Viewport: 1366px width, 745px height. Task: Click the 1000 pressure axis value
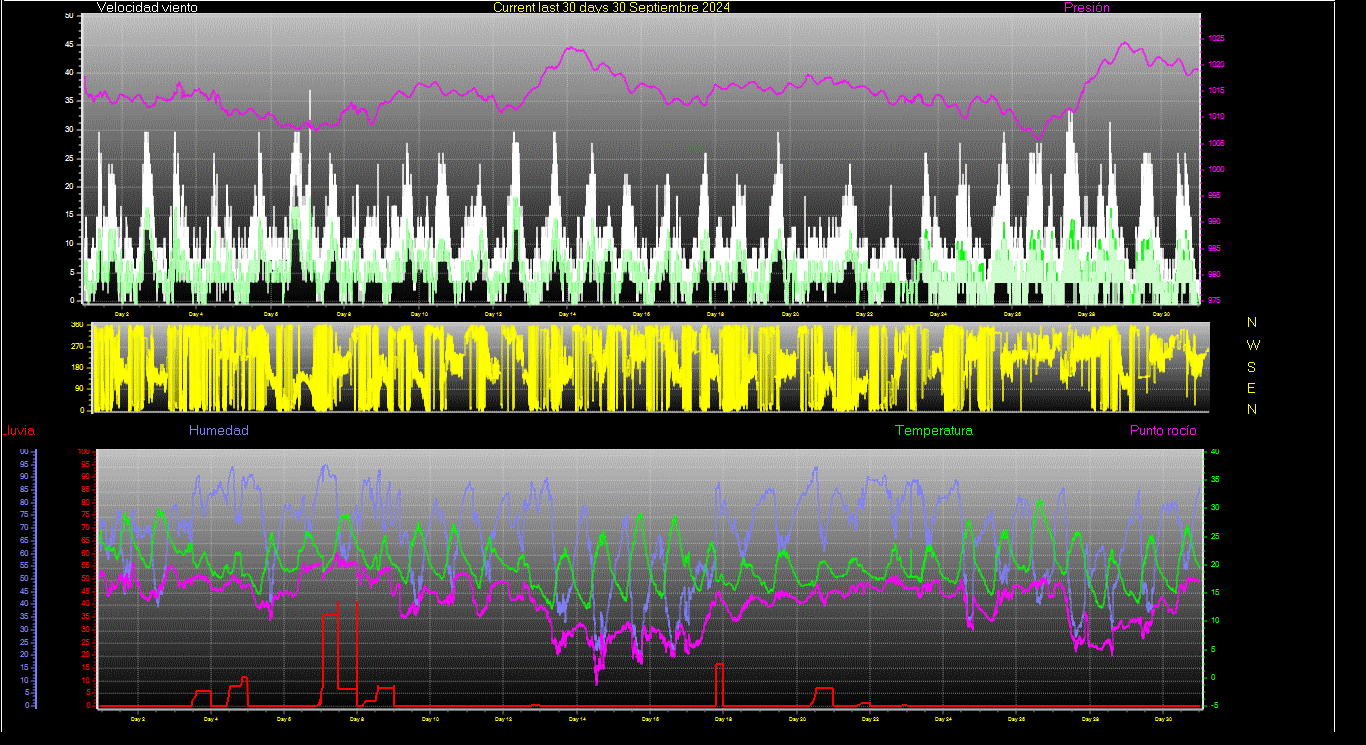click(x=1216, y=169)
